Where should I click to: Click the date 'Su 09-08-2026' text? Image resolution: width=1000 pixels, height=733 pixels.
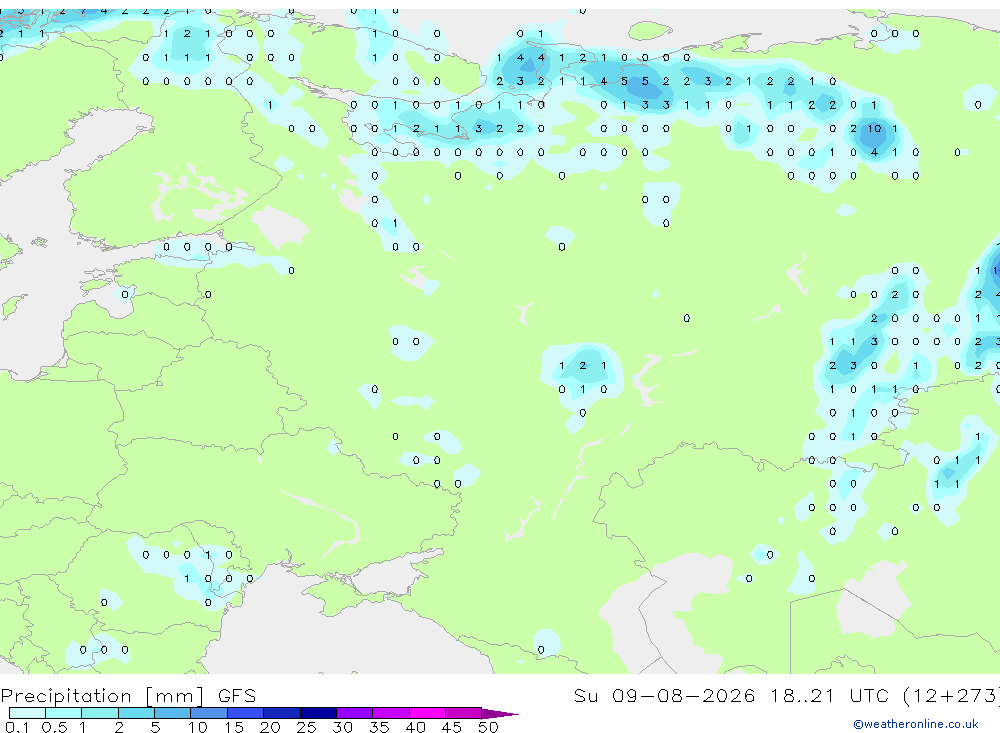[664, 695]
